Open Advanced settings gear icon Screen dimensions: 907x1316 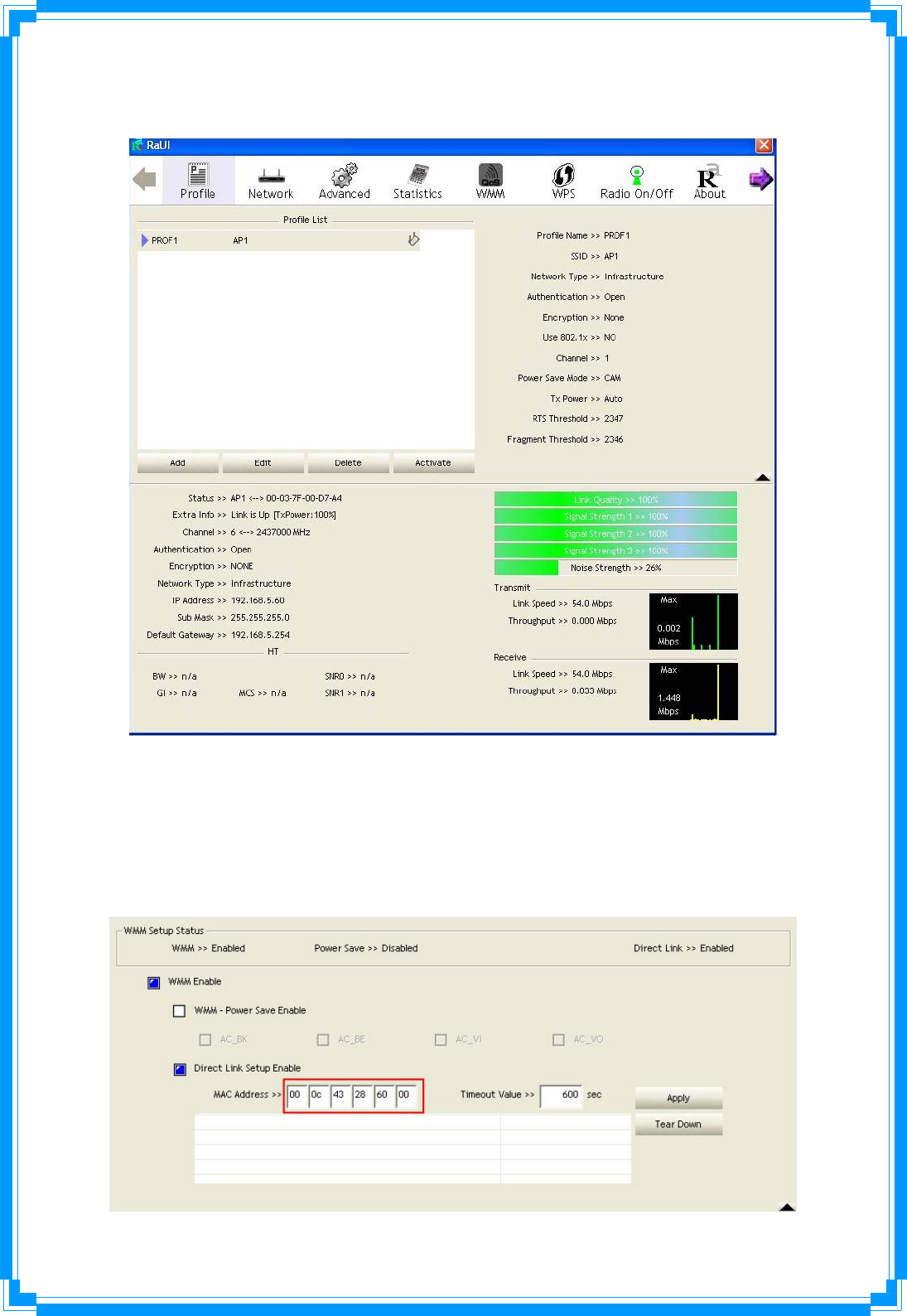pos(345,181)
